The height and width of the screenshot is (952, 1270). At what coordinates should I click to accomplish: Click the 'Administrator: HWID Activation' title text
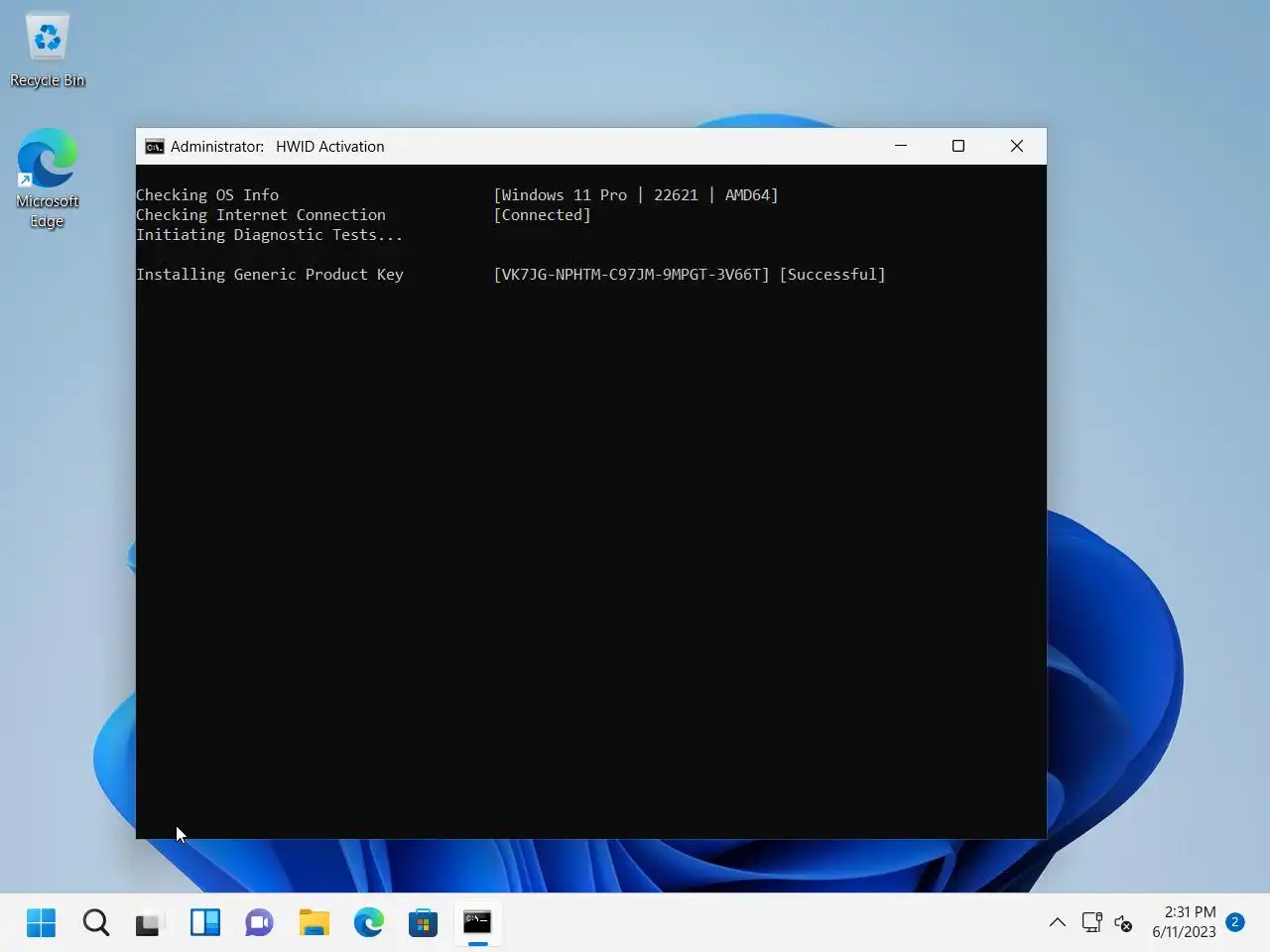click(277, 147)
